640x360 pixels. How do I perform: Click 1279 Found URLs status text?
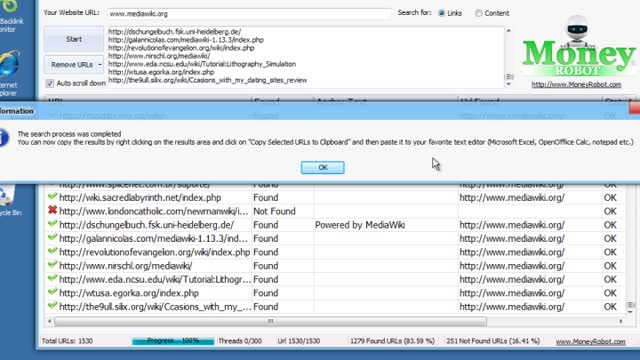coord(392,341)
